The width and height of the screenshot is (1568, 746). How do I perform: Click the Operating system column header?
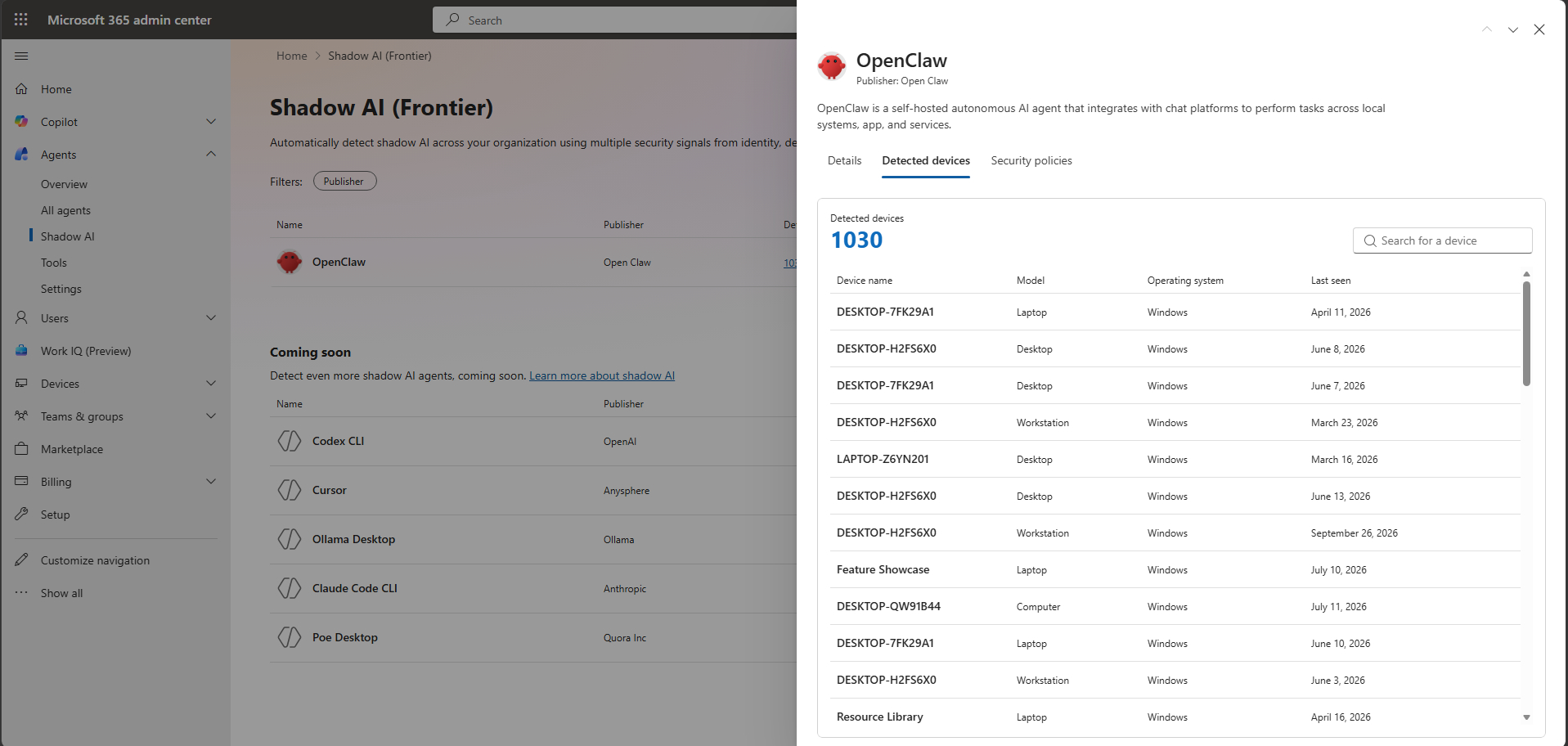[1185, 281]
